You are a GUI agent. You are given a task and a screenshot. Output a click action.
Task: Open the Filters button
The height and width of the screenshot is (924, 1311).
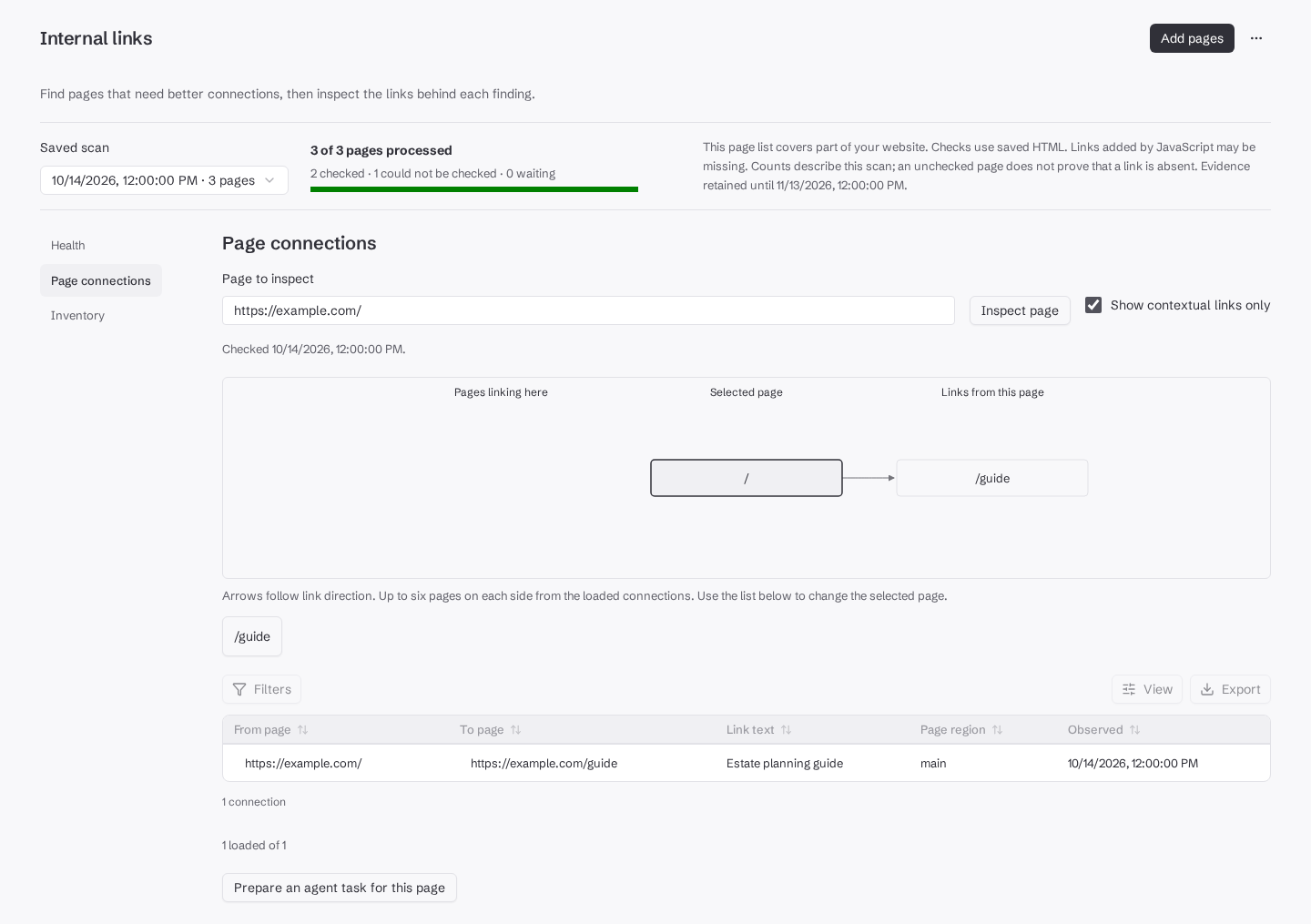click(x=261, y=689)
